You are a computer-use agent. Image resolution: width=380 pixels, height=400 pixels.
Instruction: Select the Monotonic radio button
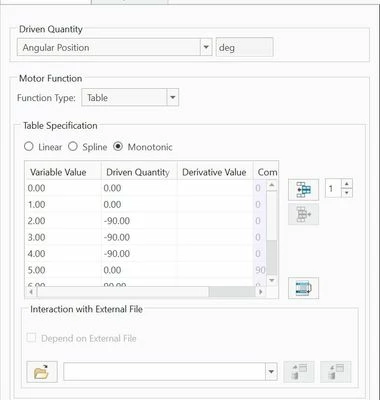pyautogui.click(x=118, y=147)
